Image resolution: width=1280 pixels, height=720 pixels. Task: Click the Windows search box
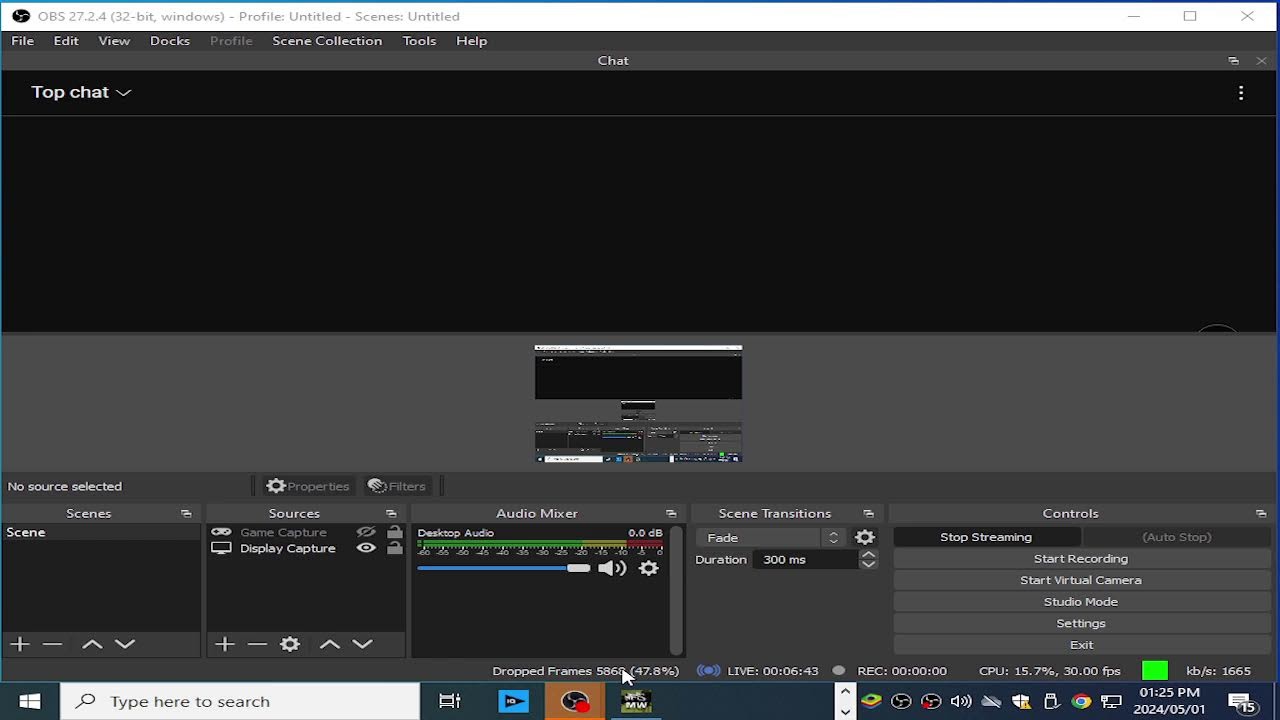click(240, 701)
